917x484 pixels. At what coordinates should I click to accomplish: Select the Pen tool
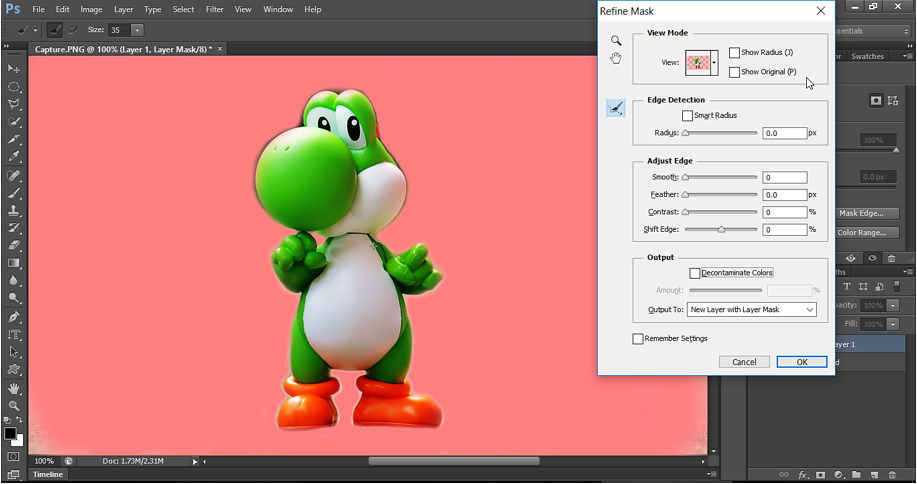click(13, 317)
